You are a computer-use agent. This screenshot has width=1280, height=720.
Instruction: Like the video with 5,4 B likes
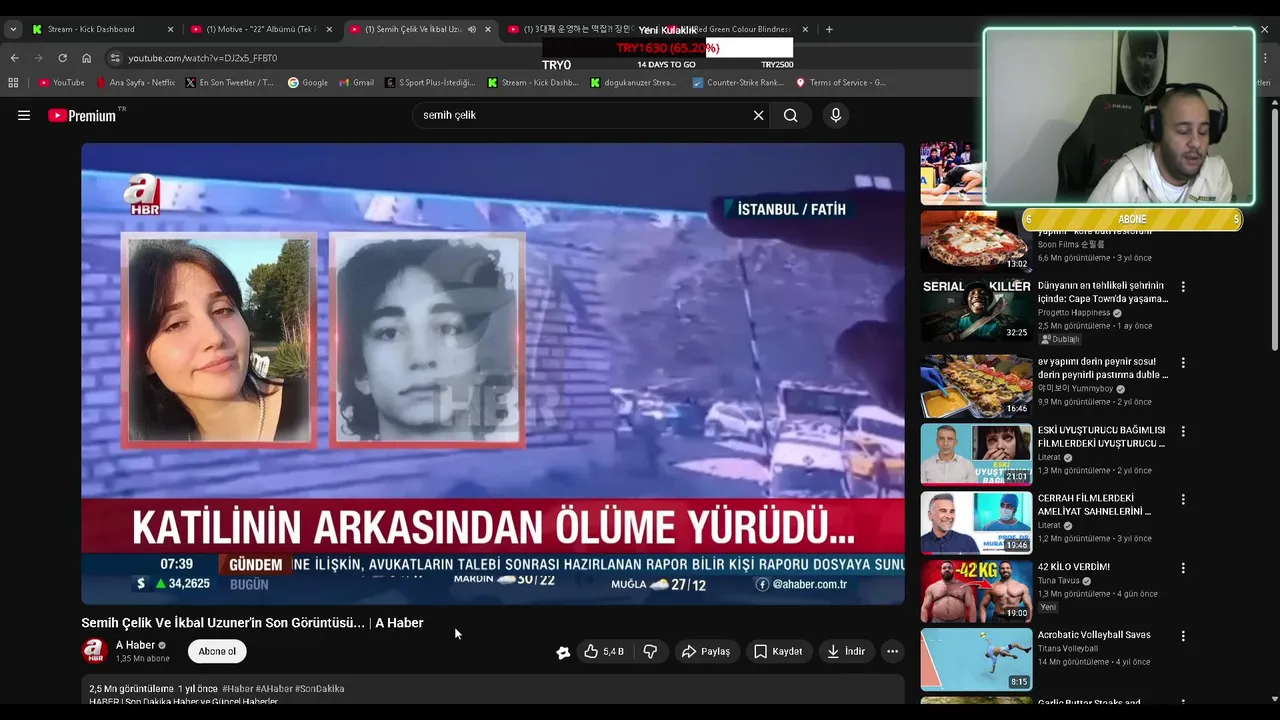tap(604, 651)
